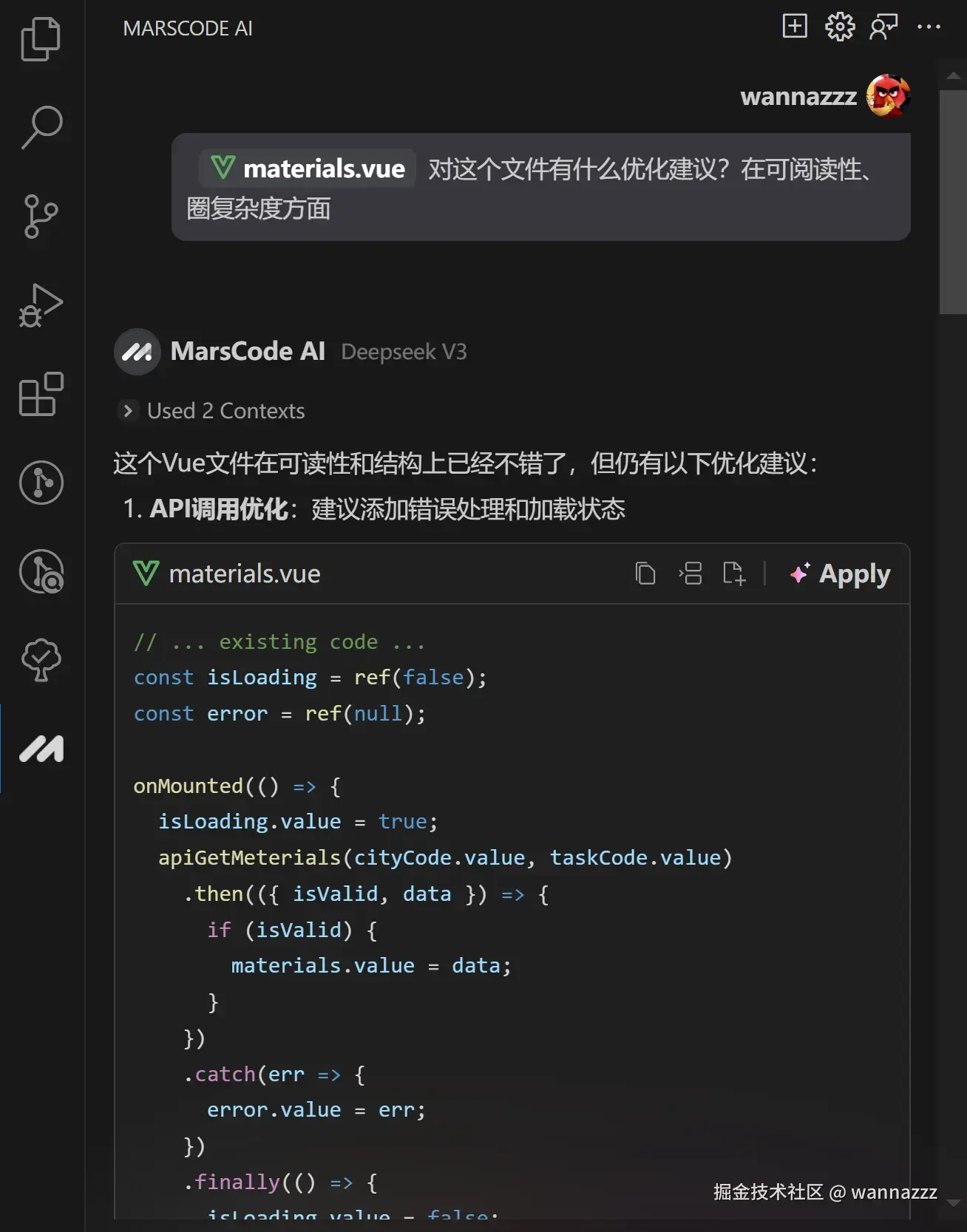Open the Search view

pyautogui.click(x=41, y=127)
